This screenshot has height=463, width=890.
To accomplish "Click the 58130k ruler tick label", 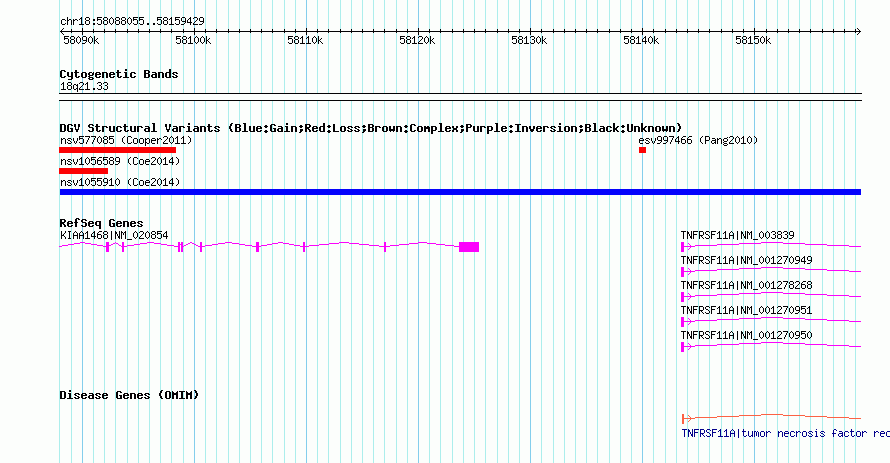I will pos(529,40).
